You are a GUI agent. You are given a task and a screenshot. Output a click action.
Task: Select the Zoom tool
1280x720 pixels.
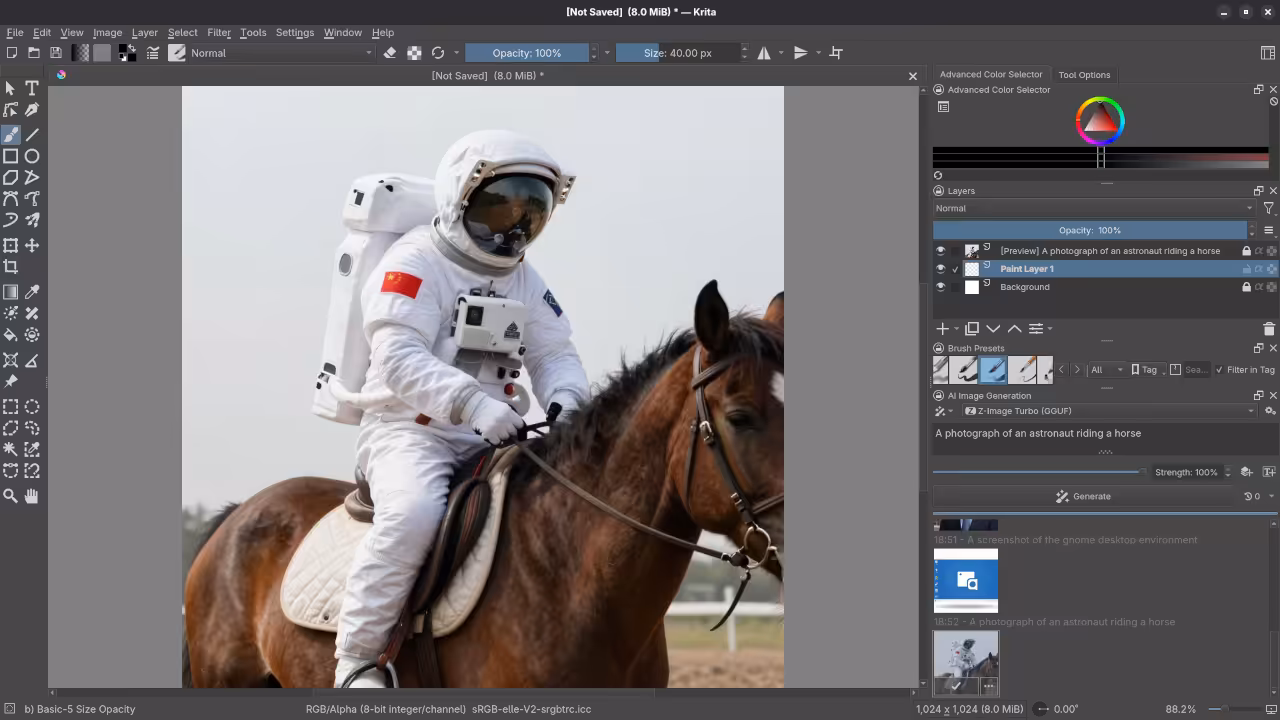pyautogui.click(x=12, y=497)
